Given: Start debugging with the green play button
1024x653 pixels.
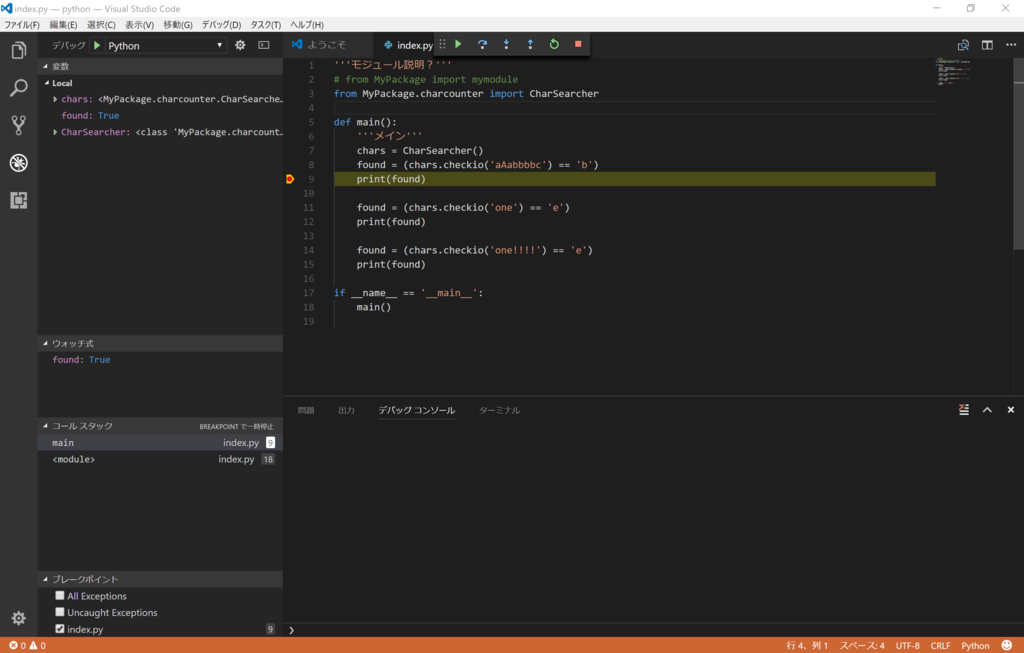Looking at the screenshot, I should (x=97, y=45).
